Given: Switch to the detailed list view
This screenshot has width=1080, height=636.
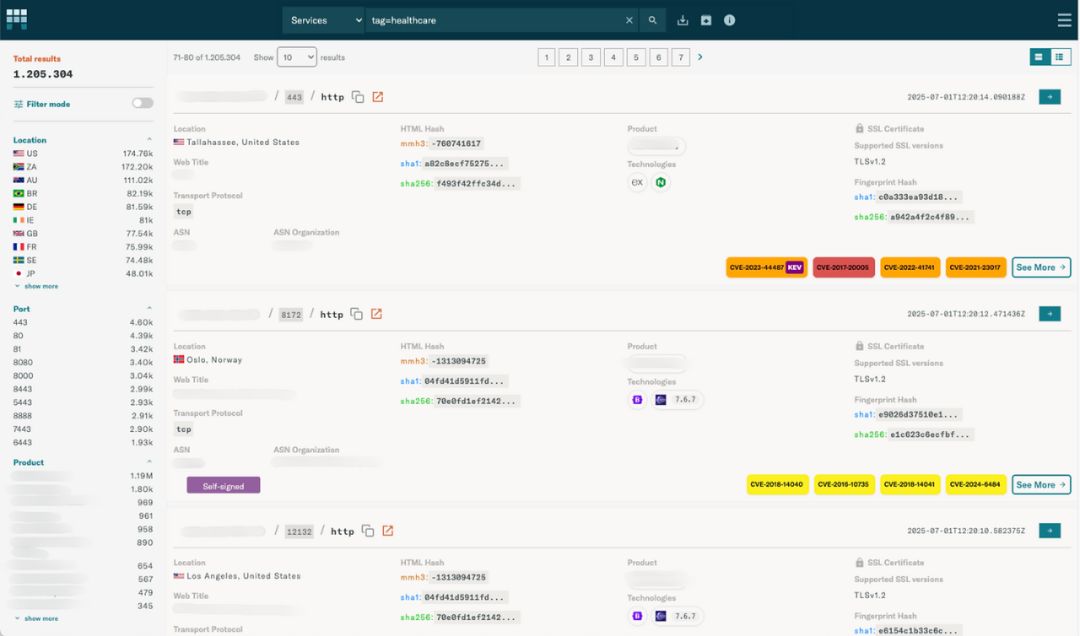Looking at the screenshot, I should point(1060,57).
